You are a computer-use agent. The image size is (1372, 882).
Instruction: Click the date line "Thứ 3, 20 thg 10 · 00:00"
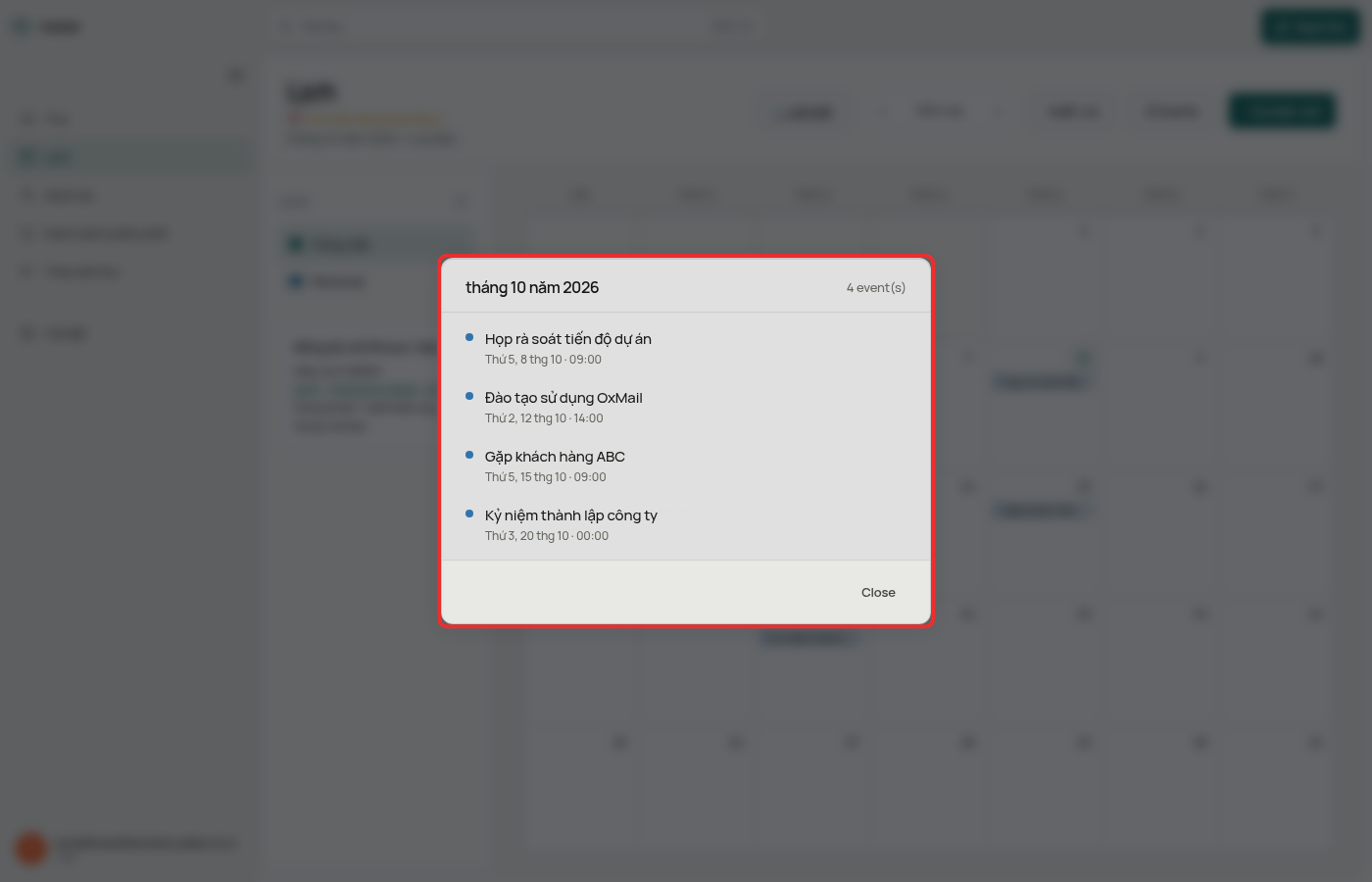tap(547, 536)
